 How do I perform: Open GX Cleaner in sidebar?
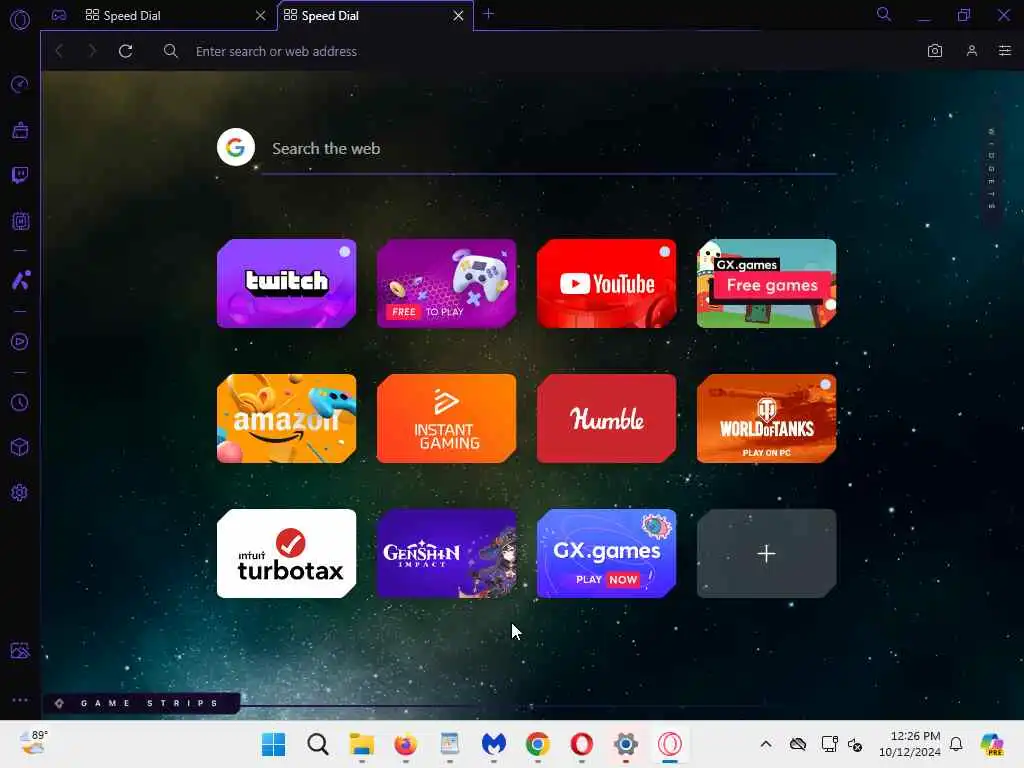20,130
